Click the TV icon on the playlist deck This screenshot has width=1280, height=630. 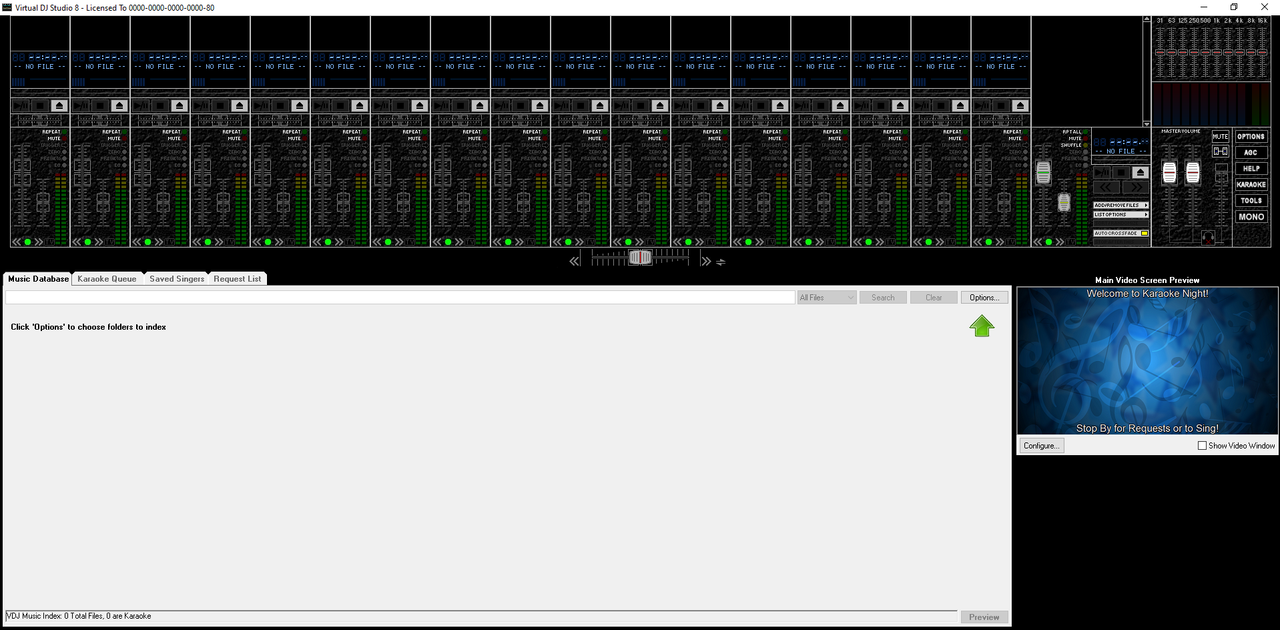pyautogui.click(x=1070, y=242)
